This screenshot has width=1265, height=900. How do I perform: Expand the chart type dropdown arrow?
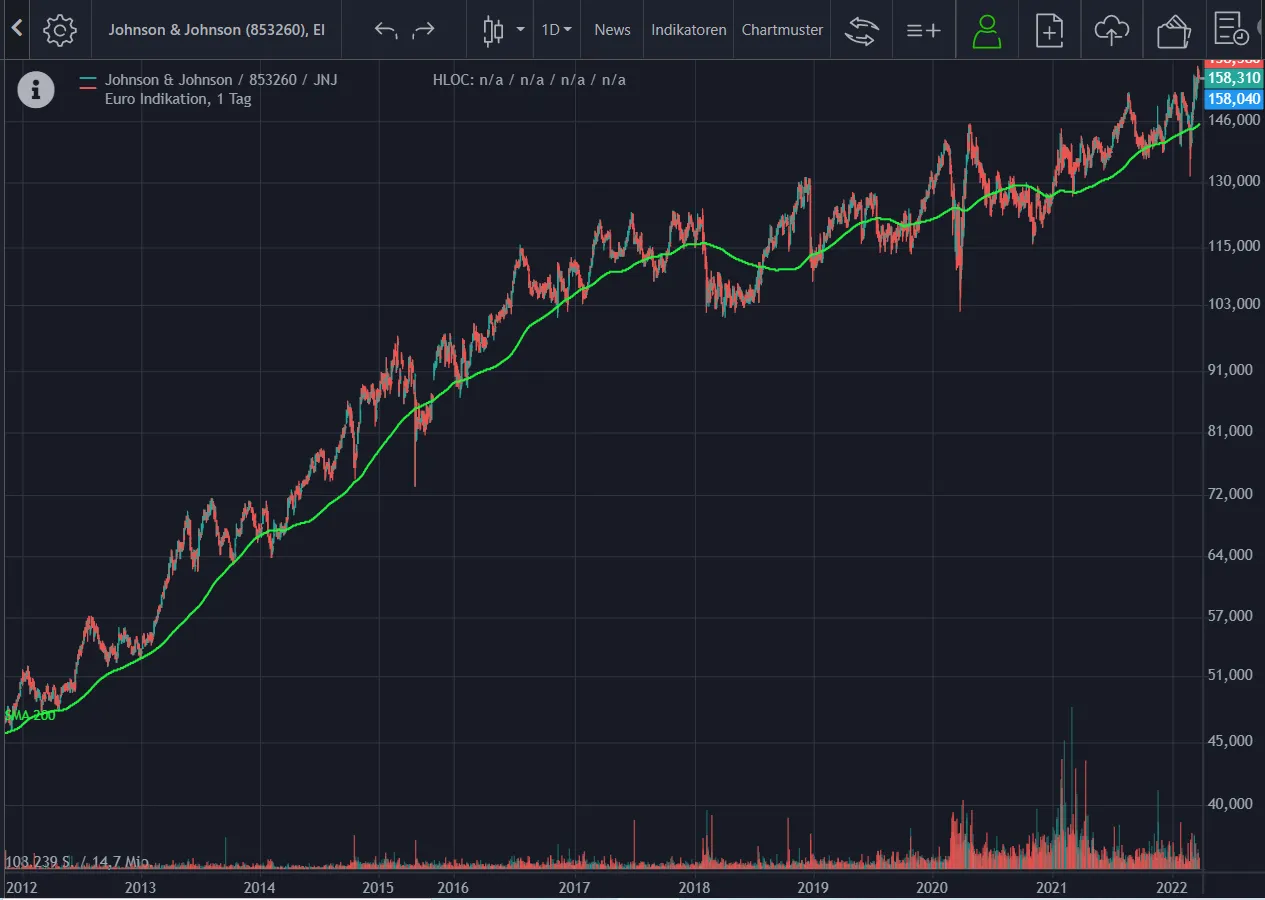coord(521,30)
